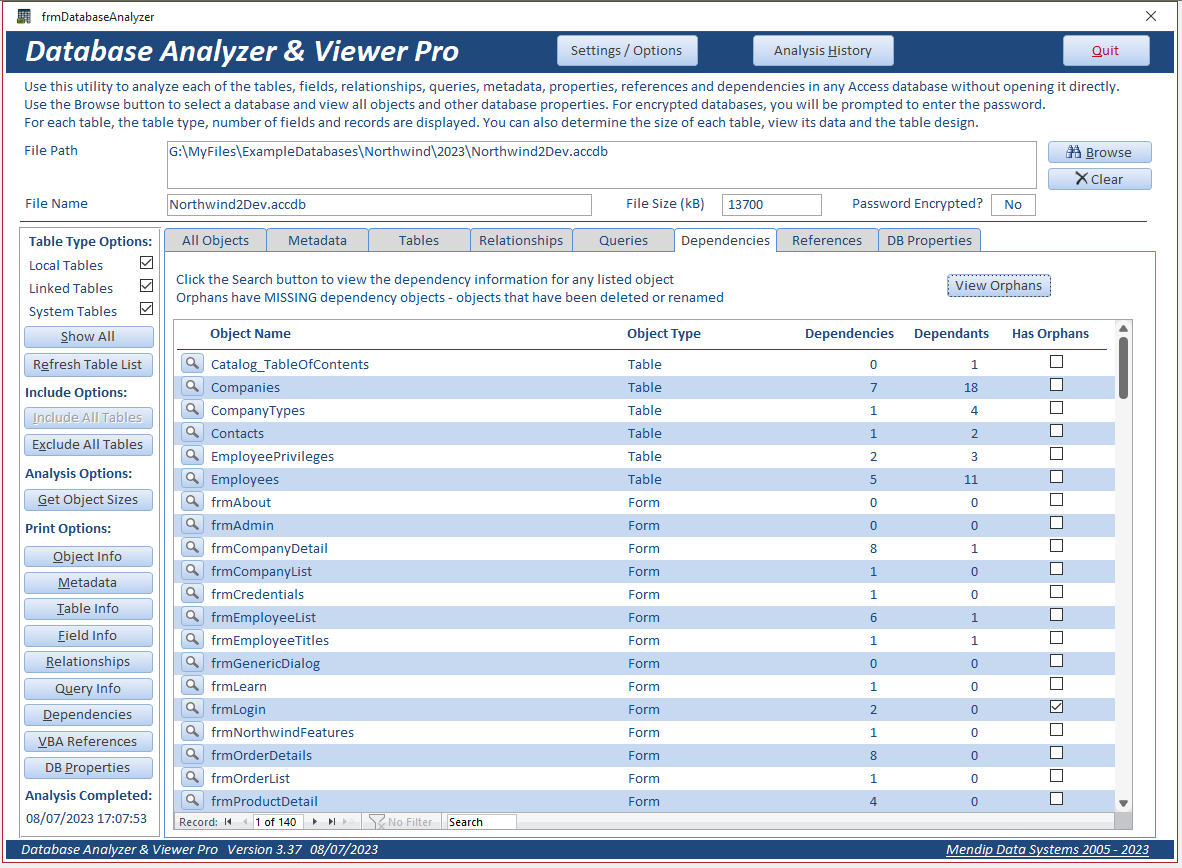Click magnifier icon beside frmAbout

(192, 501)
